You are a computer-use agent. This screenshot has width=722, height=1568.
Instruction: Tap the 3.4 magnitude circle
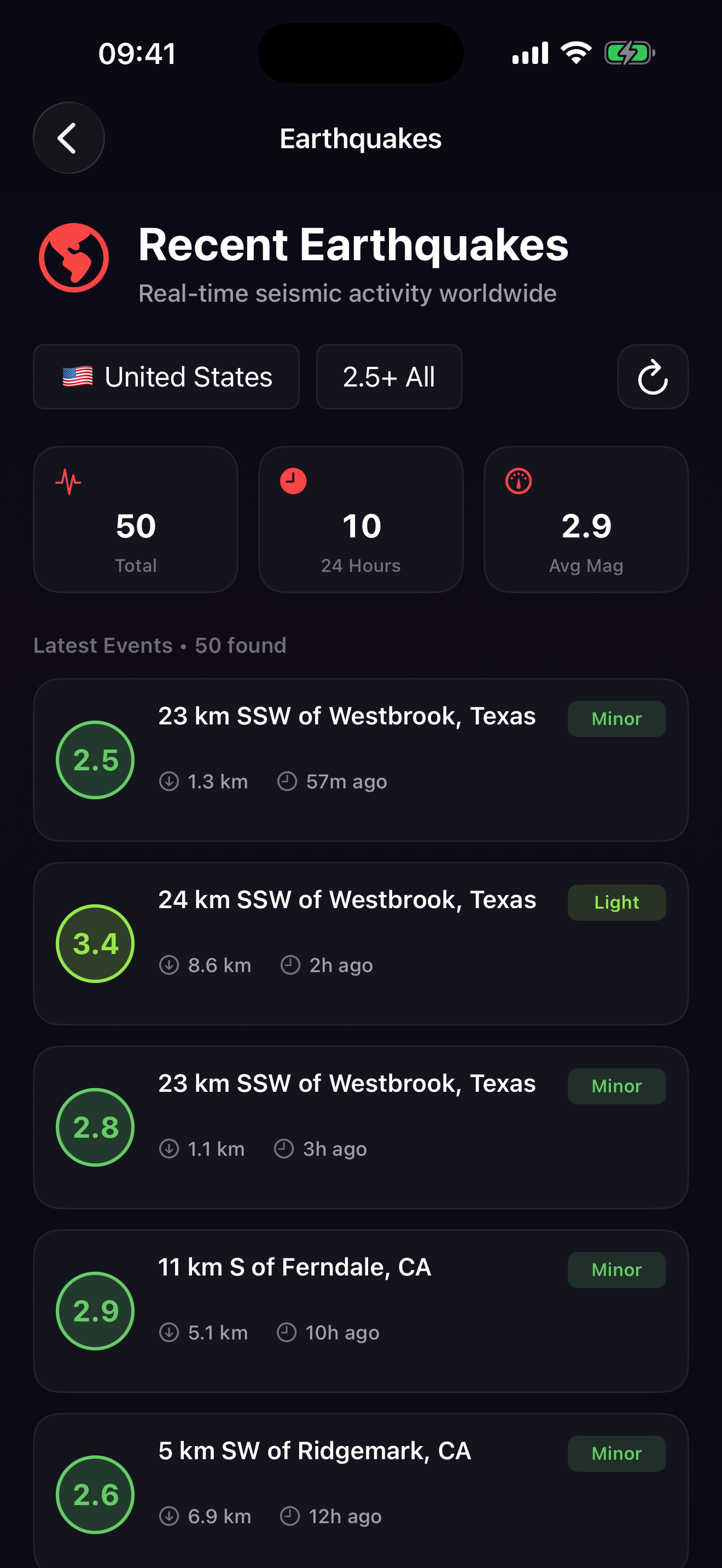click(95, 943)
